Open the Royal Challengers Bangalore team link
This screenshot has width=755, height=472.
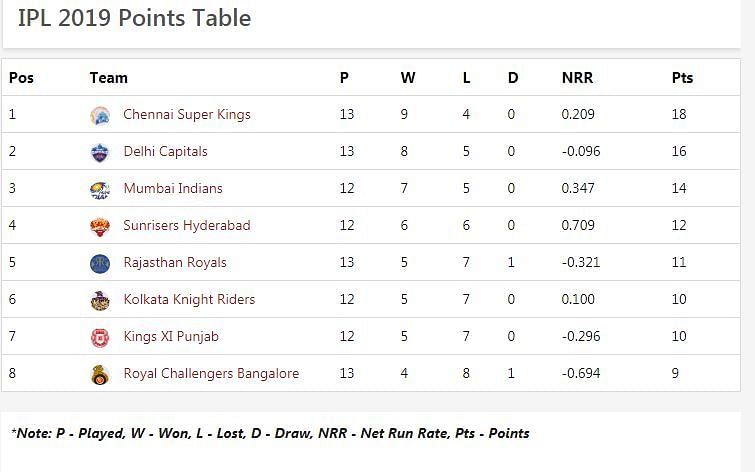[210, 374]
